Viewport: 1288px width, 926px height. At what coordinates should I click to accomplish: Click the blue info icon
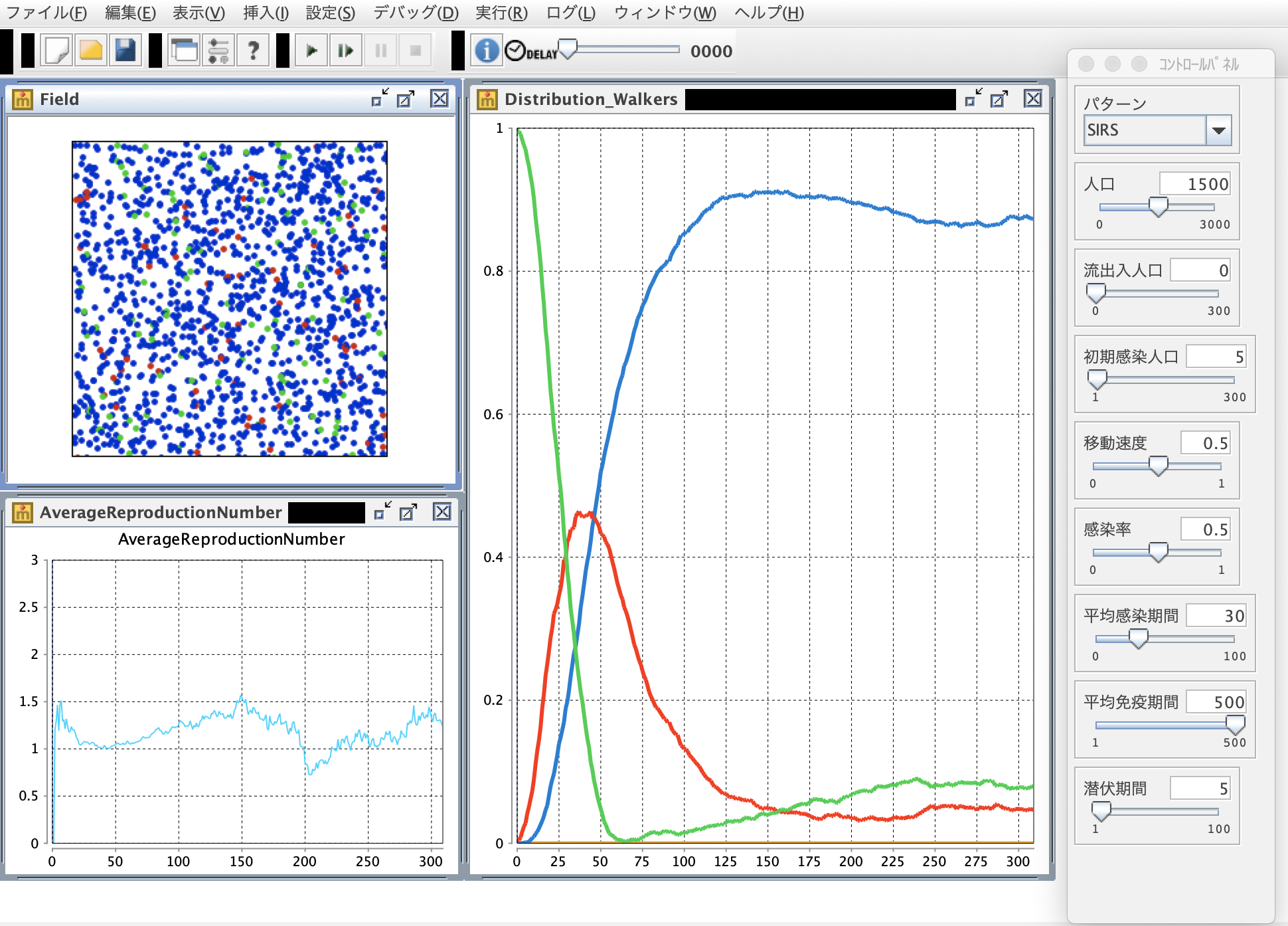[487, 50]
